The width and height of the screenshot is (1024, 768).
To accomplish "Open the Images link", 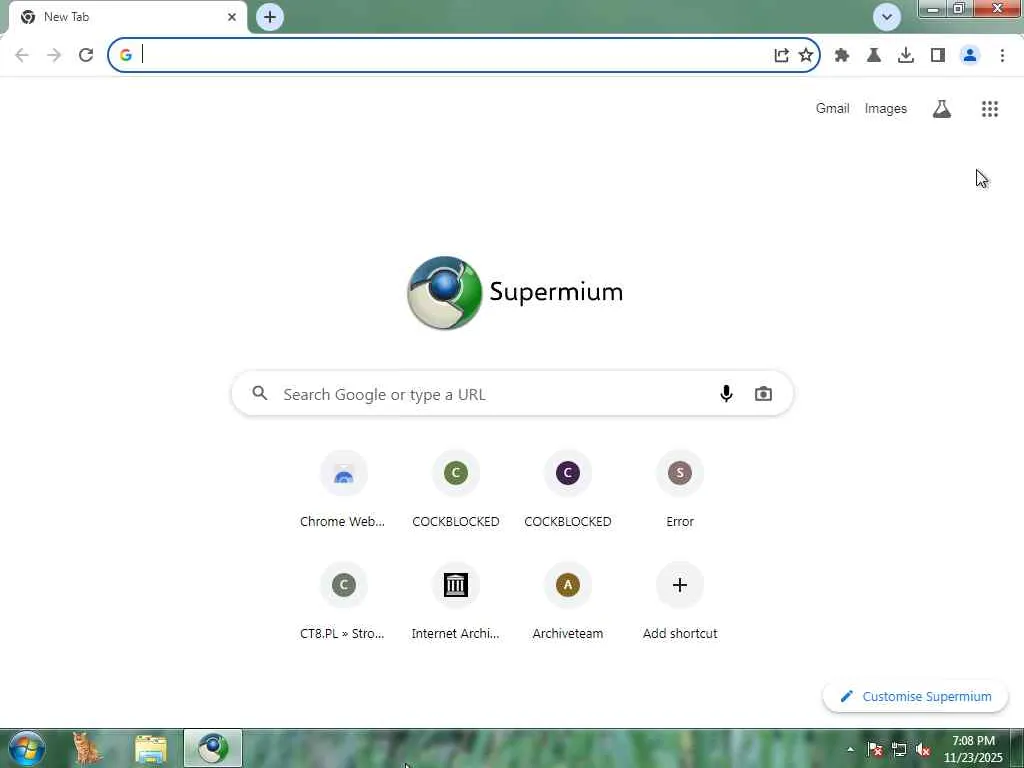I will click(x=886, y=108).
